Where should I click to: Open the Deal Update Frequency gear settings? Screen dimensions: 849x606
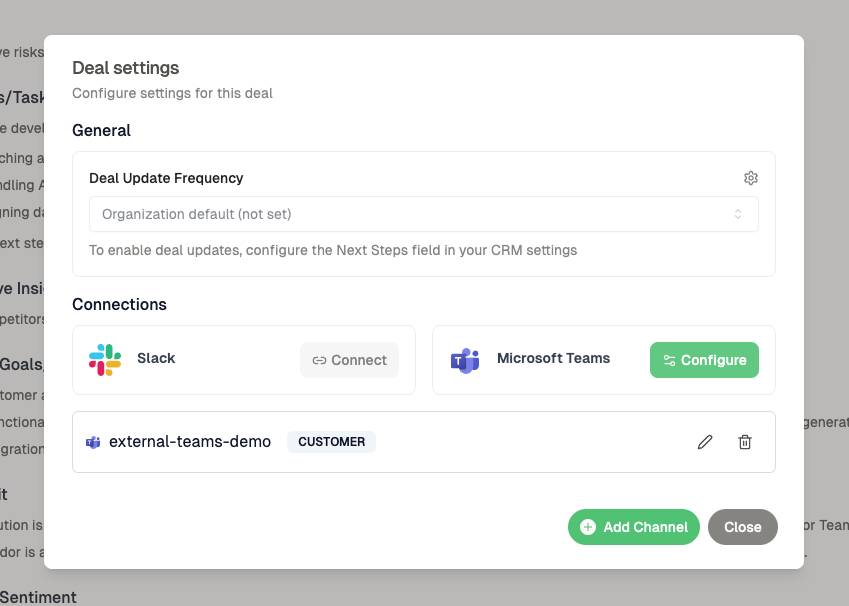pyautogui.click(x=751, y=178)
